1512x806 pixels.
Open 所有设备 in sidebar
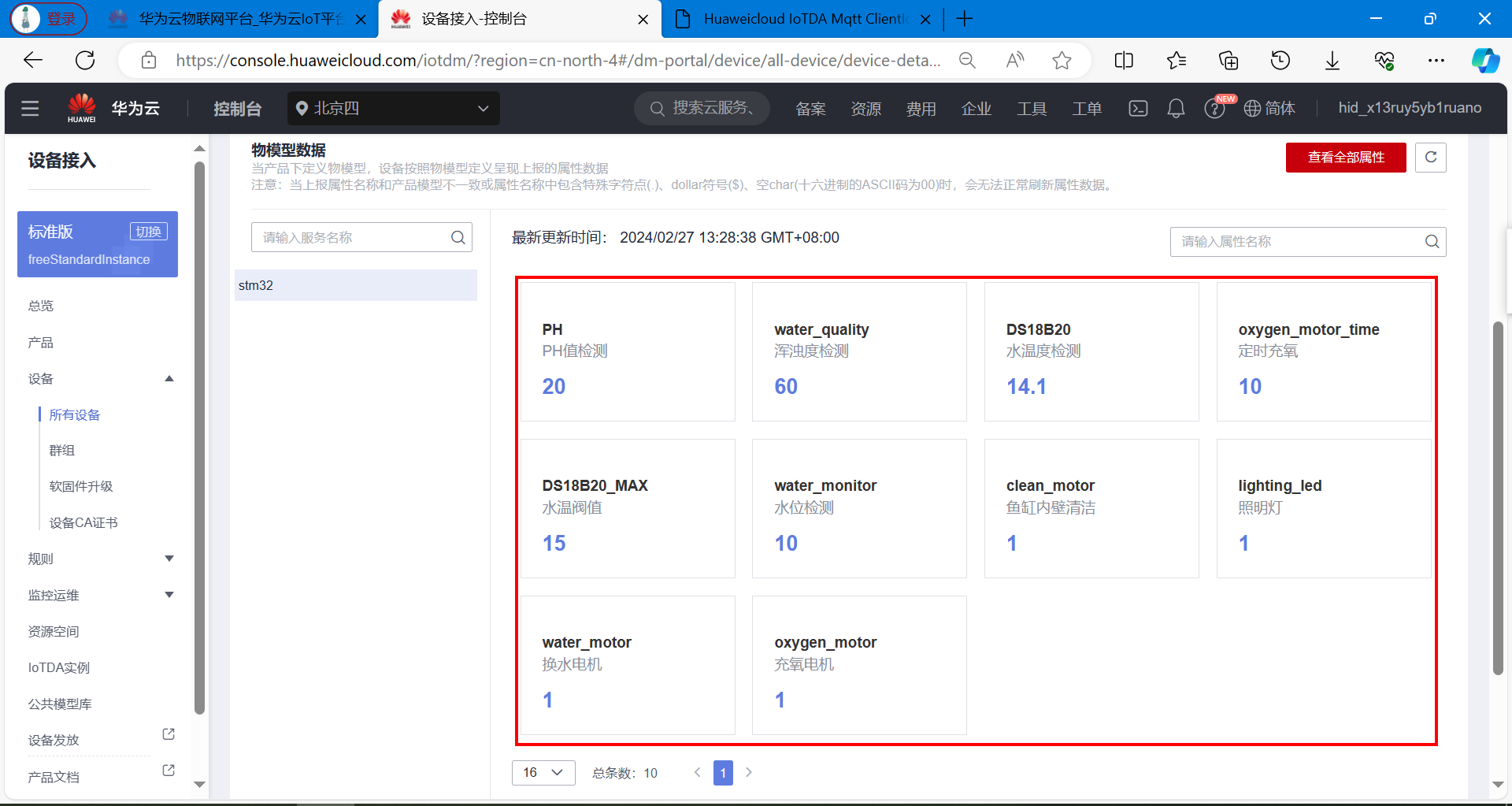tap(75, 415)
